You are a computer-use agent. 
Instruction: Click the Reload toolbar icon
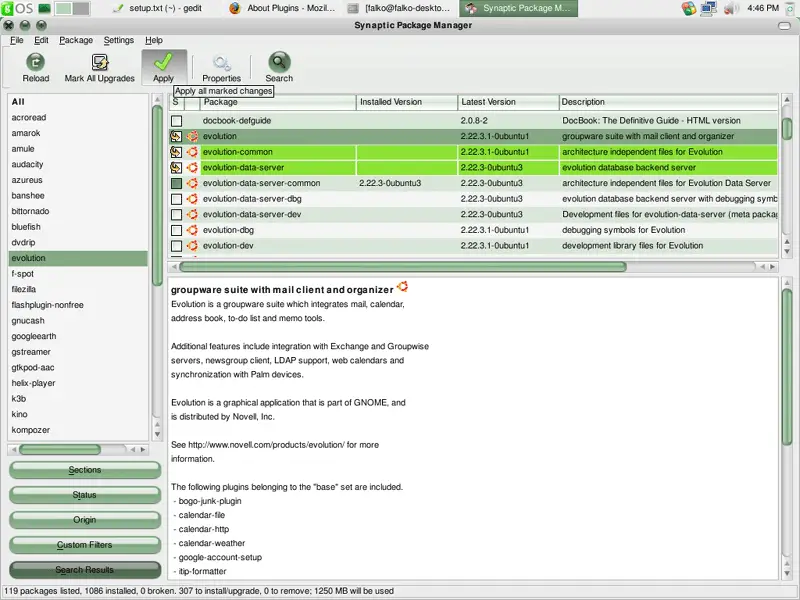tap(35, 62)
